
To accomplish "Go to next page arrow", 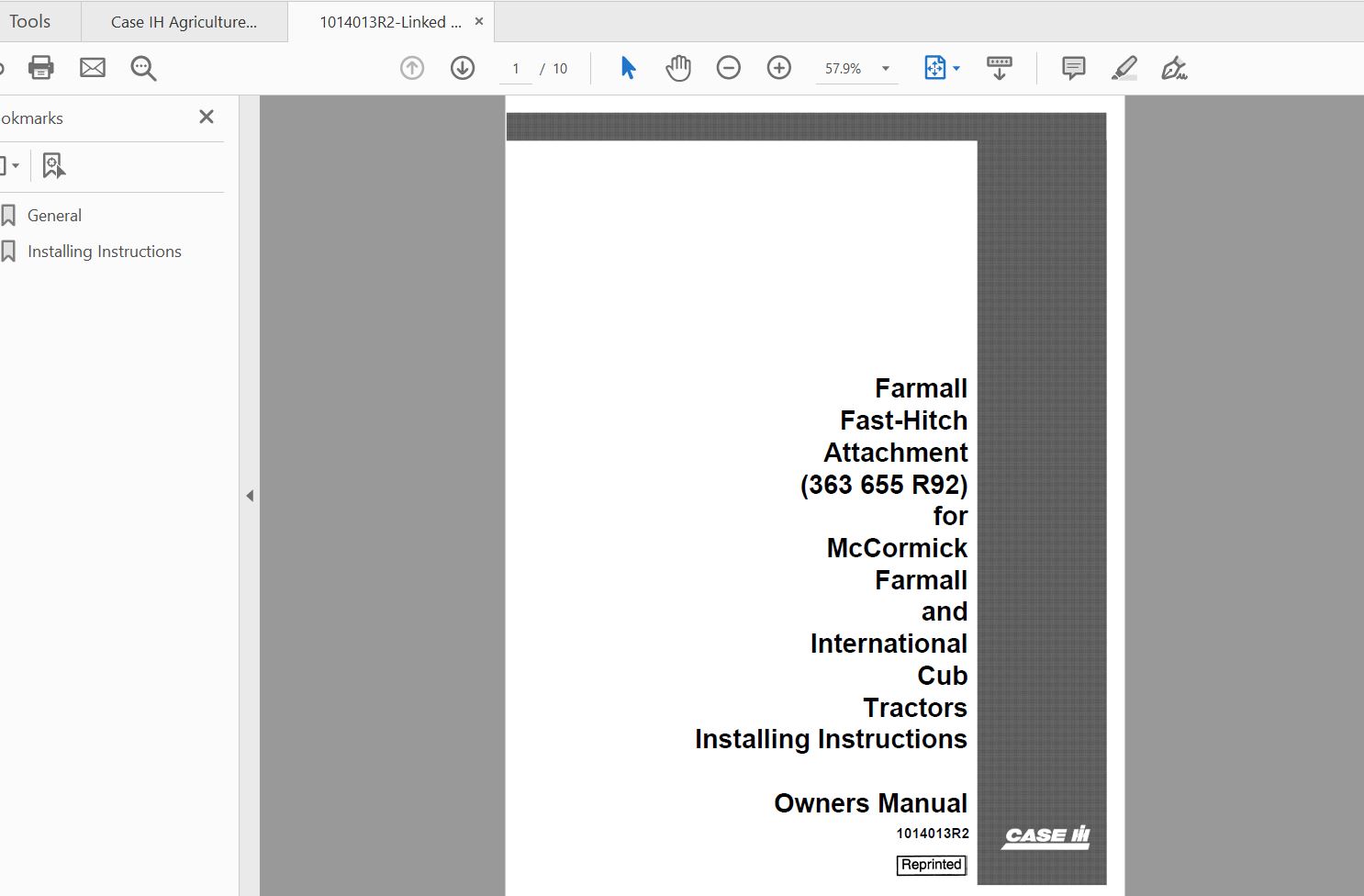I will pos(463,68).
